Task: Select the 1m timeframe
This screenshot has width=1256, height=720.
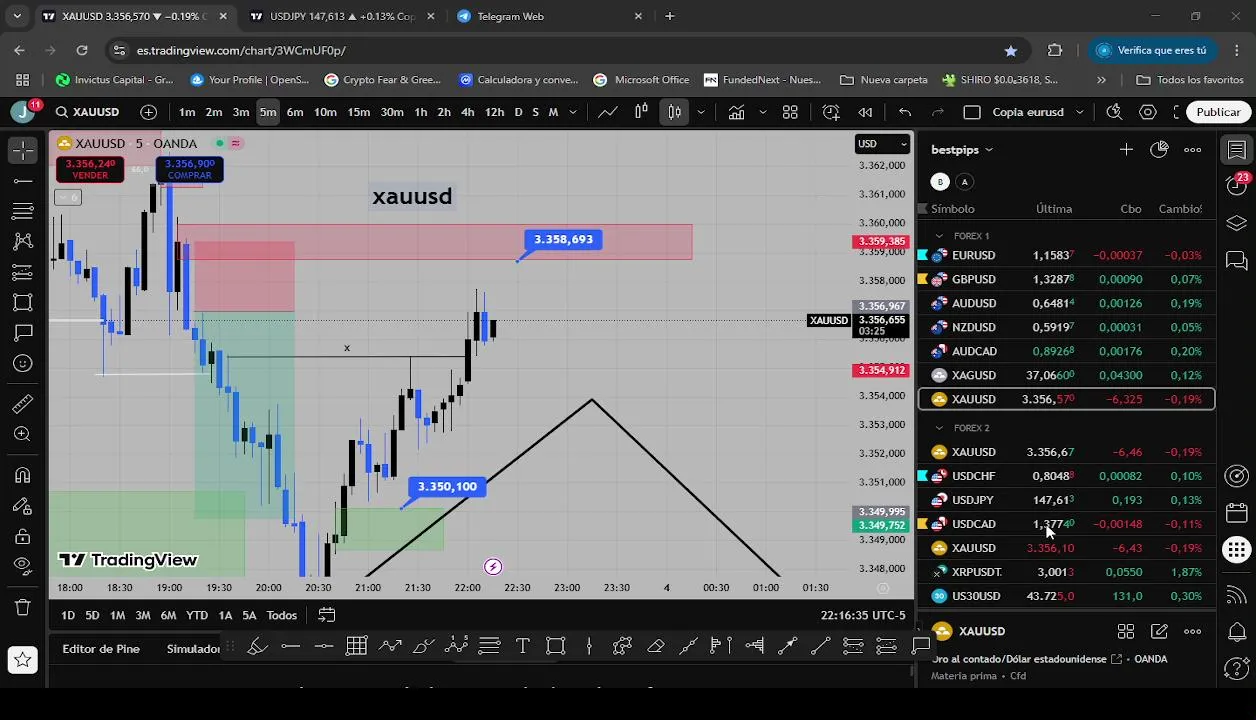Action: pos(187,112)
